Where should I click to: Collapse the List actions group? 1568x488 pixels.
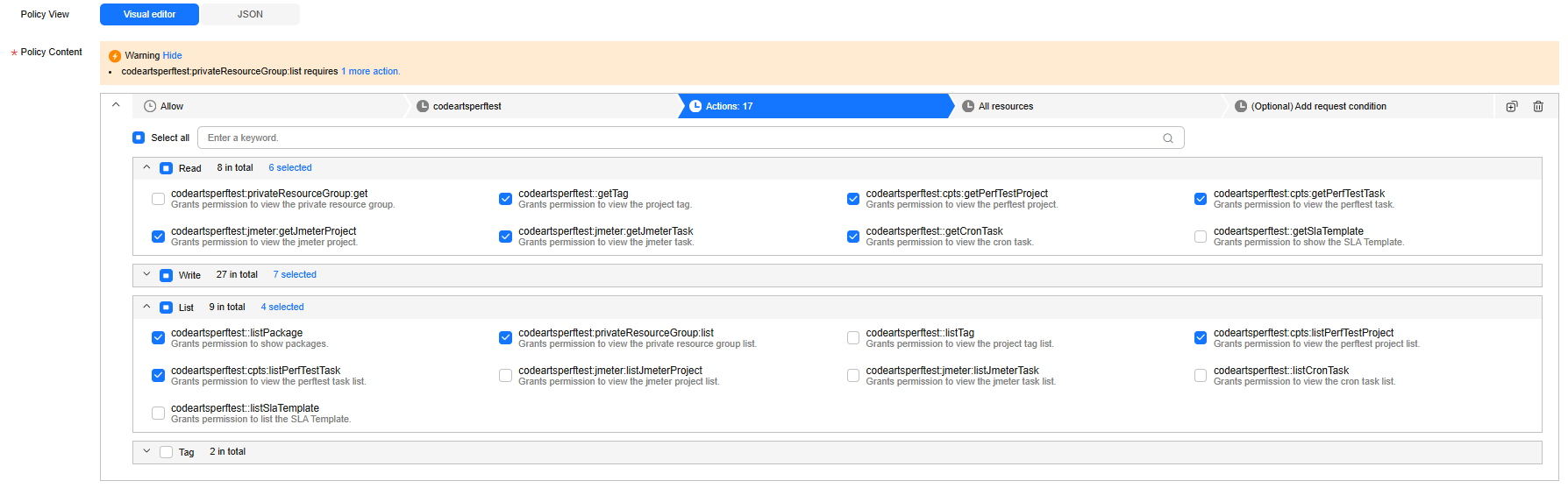(x=146, y=307)
